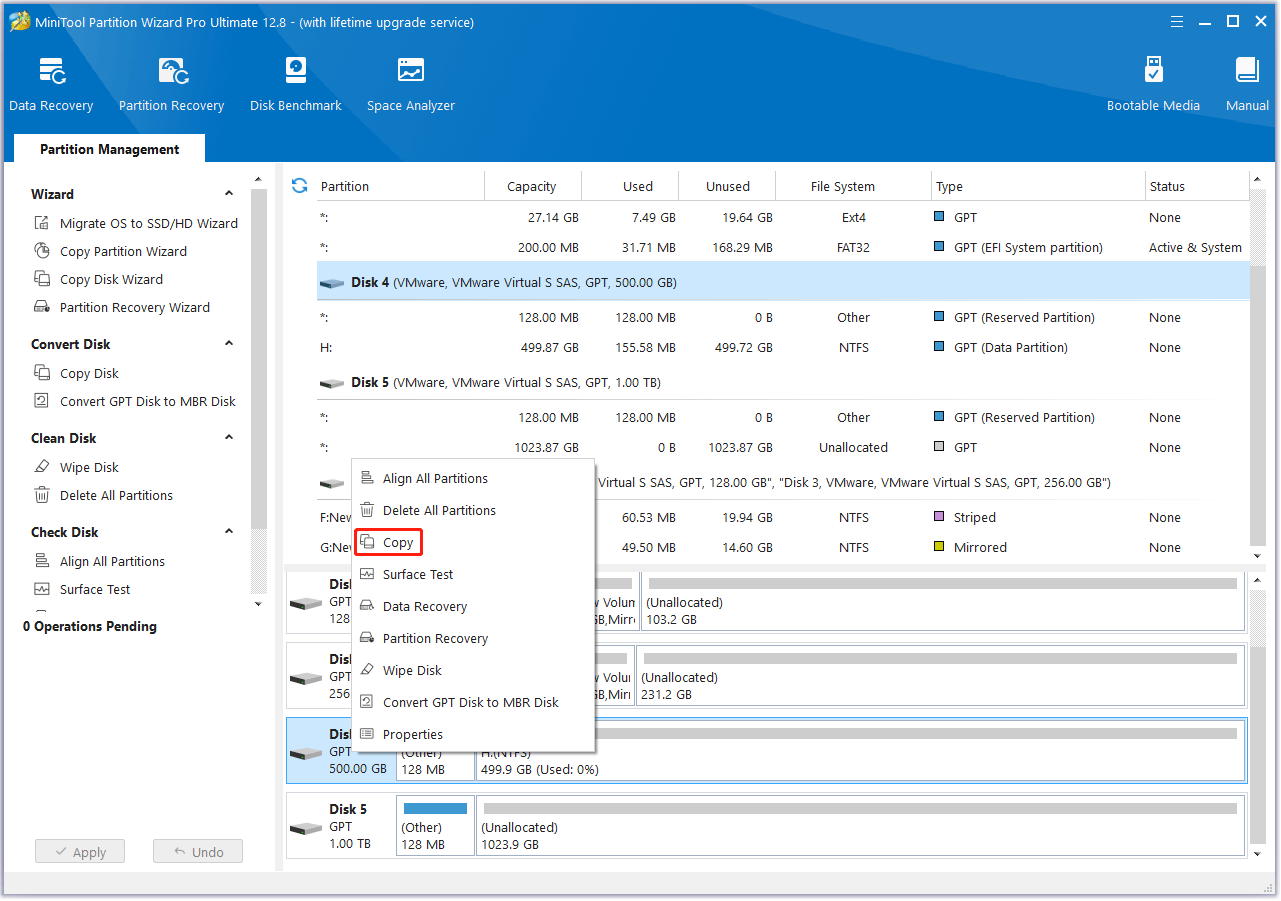The image size is (1281, 901).
Task: Choose Surface Test from context menu
Action: coord(473,574)
